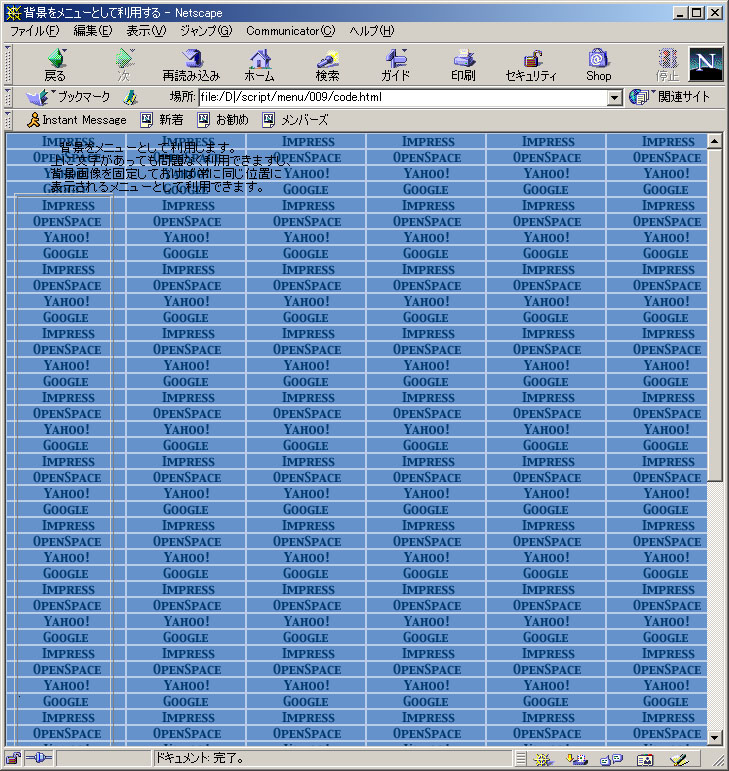Click the component bar grip handle
The image size is (729, 771).
pos(521,759)
